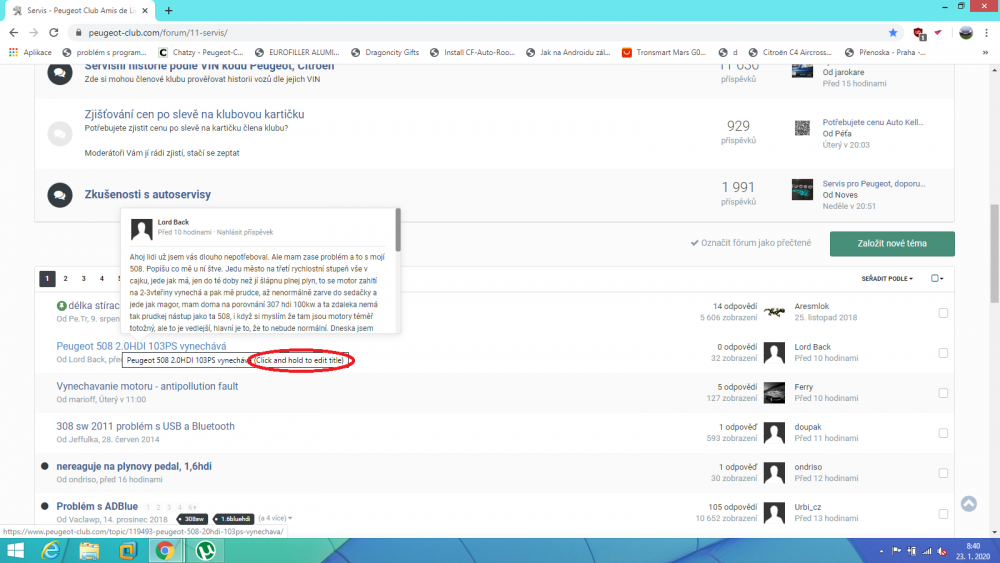Open Aresmlok's avatar thumbnail
The height and width of the screenshot is (563, 1000).
click(x=774, y=312)
